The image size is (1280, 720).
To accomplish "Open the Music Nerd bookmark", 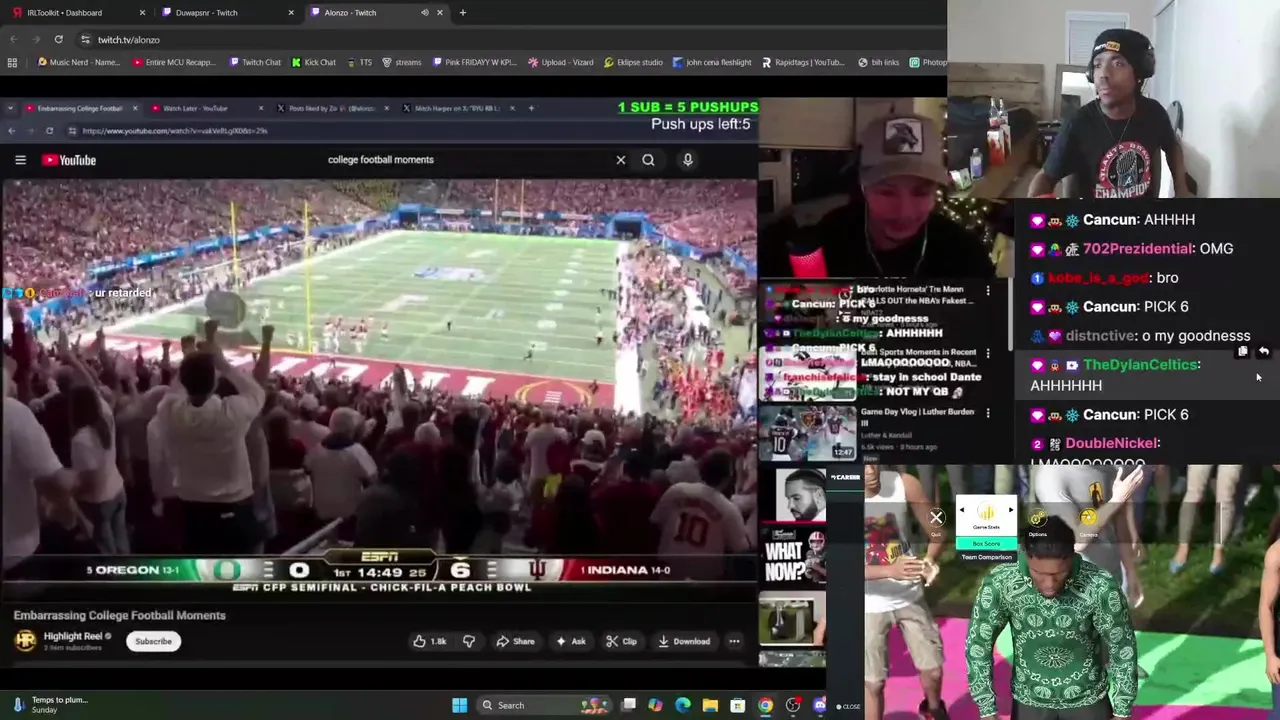I will click(78, 62).
